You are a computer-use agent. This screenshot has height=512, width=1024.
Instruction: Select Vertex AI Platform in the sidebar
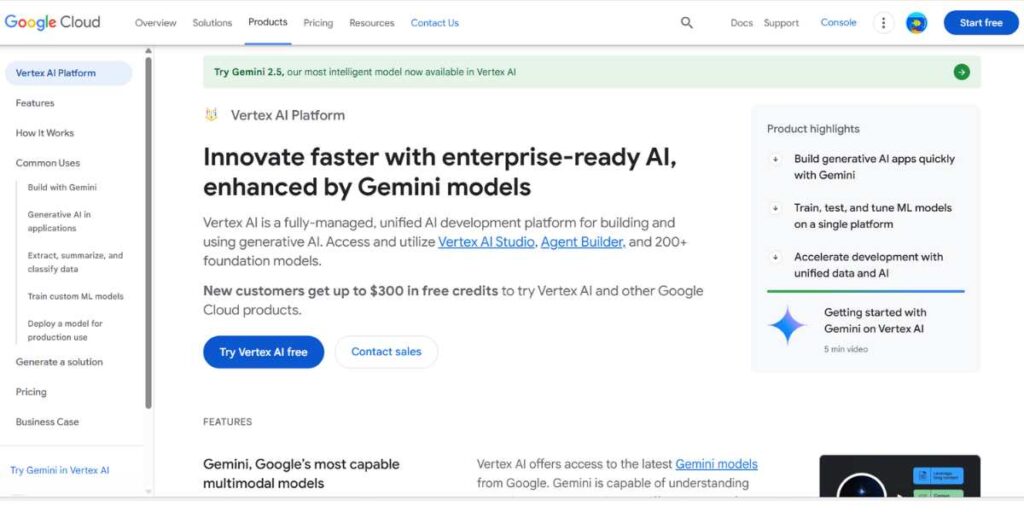(69, 73)
